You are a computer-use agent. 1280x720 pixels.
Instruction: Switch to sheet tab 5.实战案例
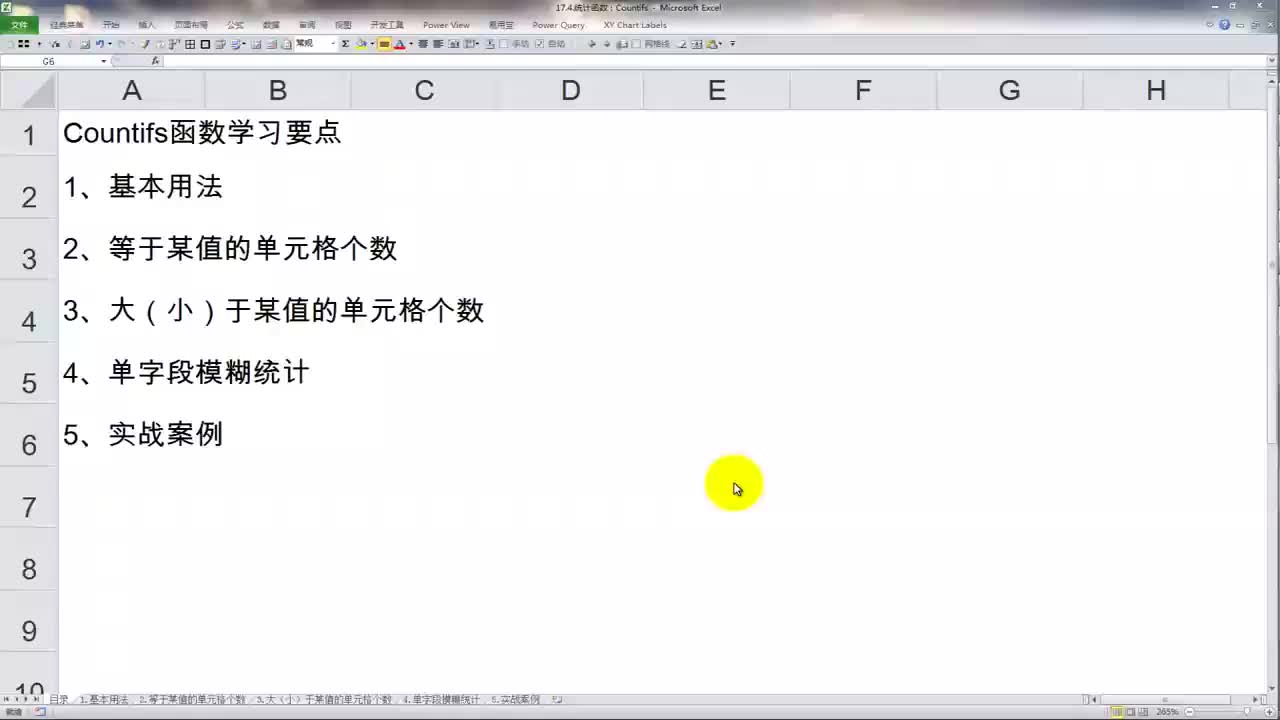click(515, 700)
